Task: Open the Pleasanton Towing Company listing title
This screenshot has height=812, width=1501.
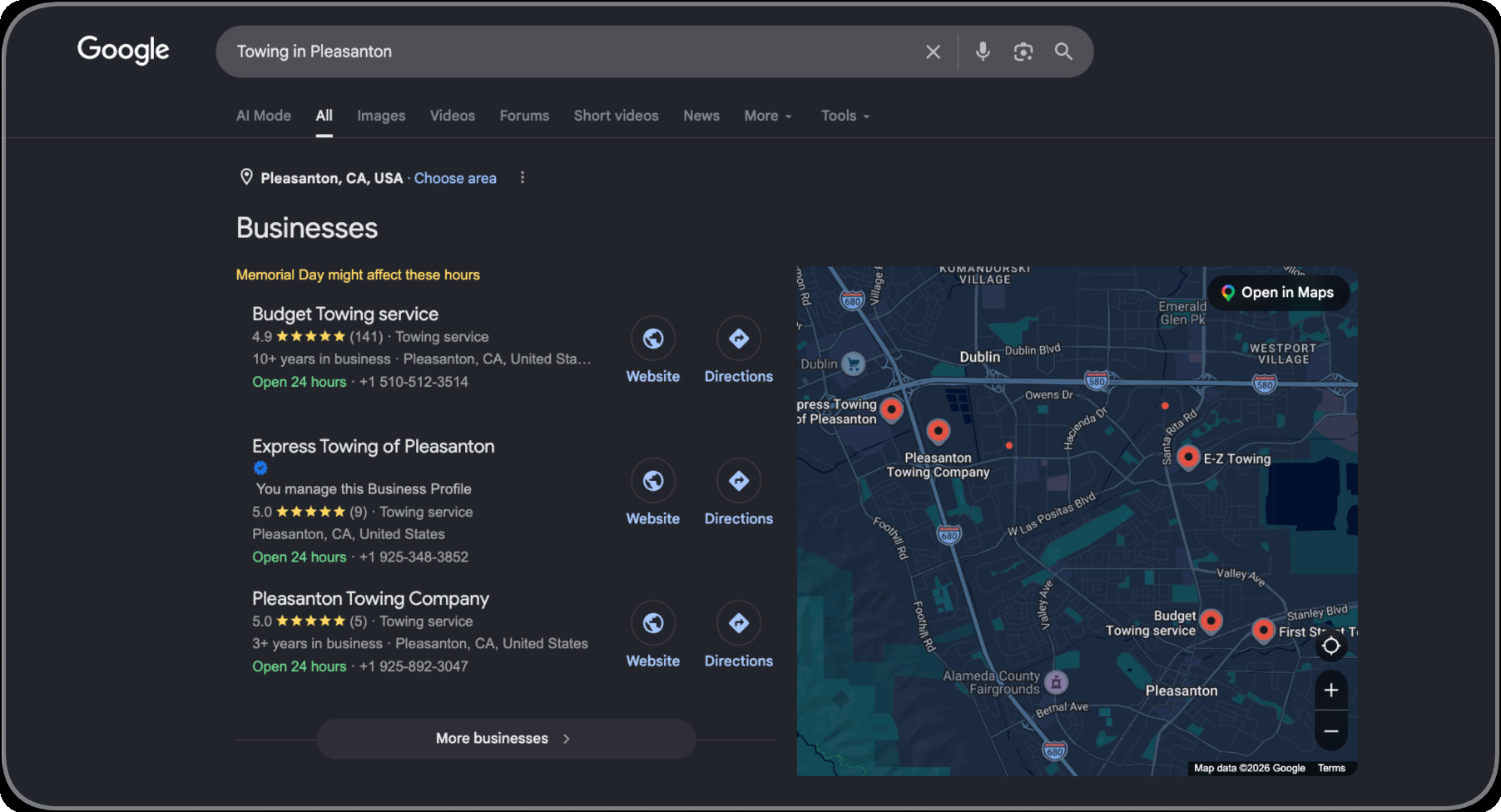Action: coord(370,598)
